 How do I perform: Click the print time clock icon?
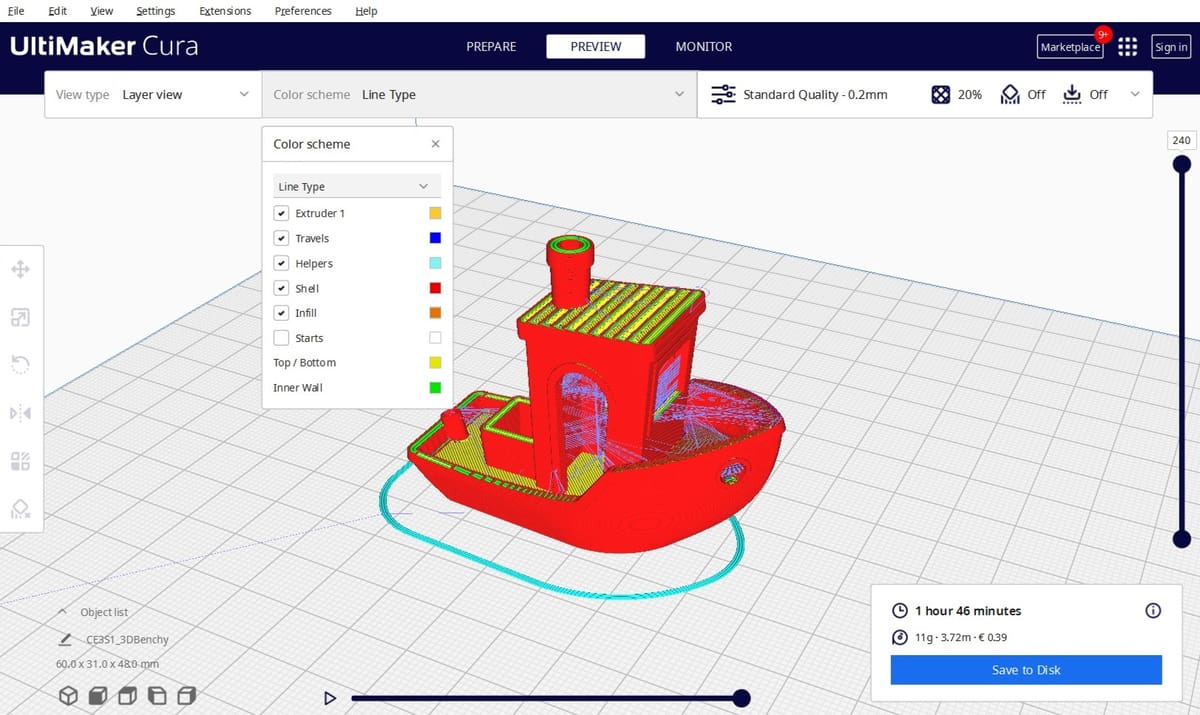899,610
